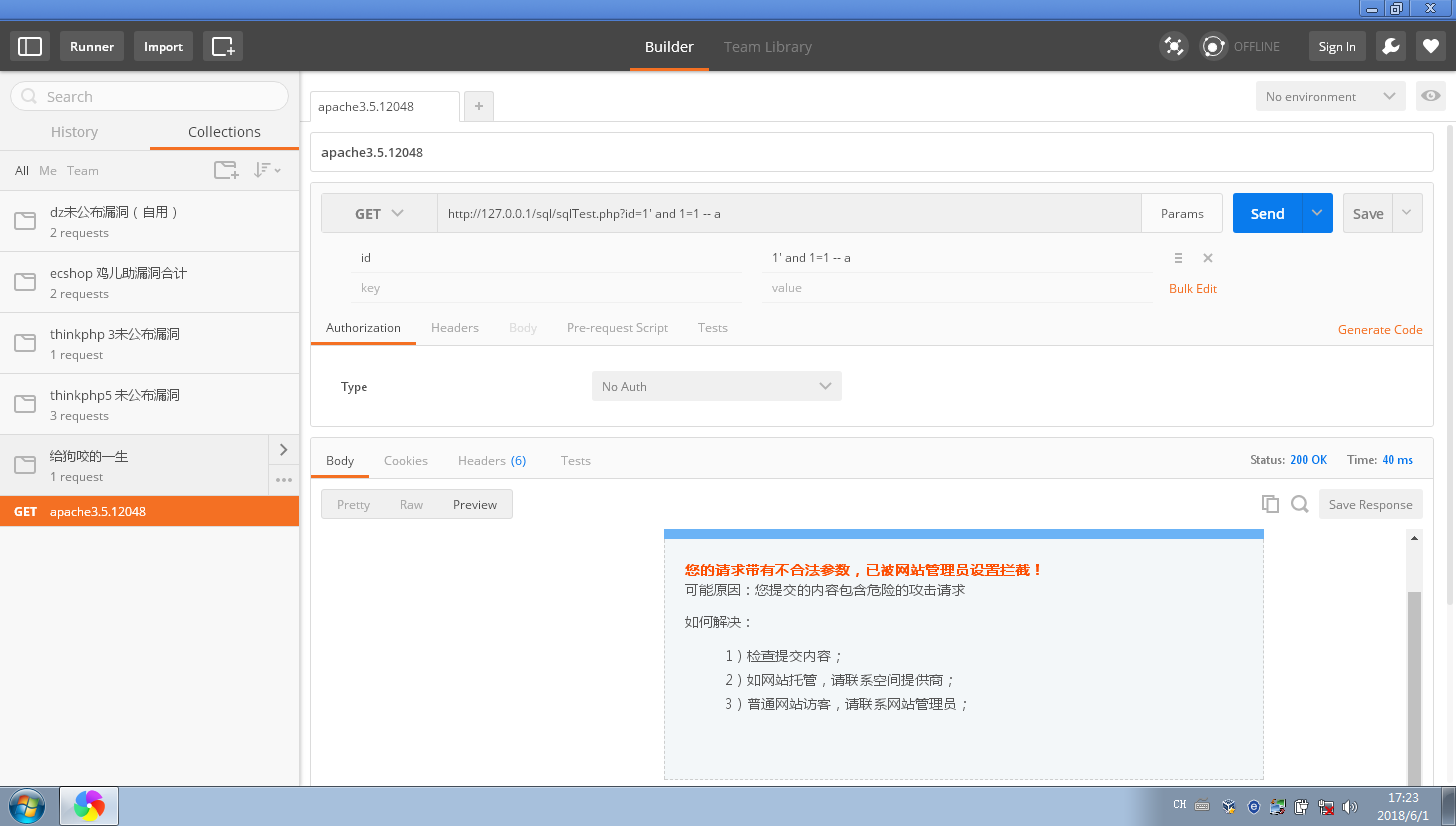Click the Bulk Edit link
Viewport: 1456px width, 826px height.
1193,288
